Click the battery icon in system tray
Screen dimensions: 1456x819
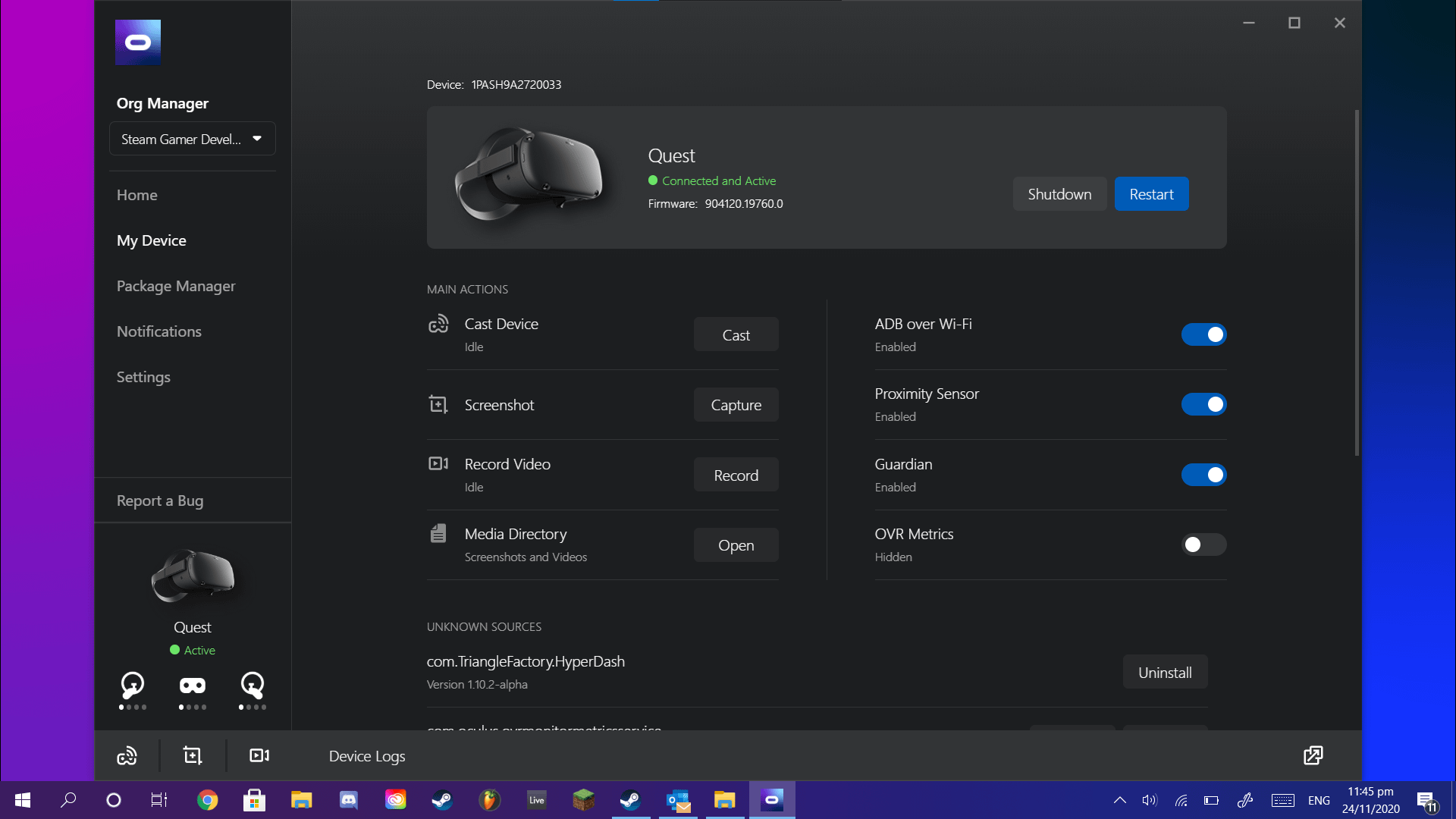tap(1211, 800)
